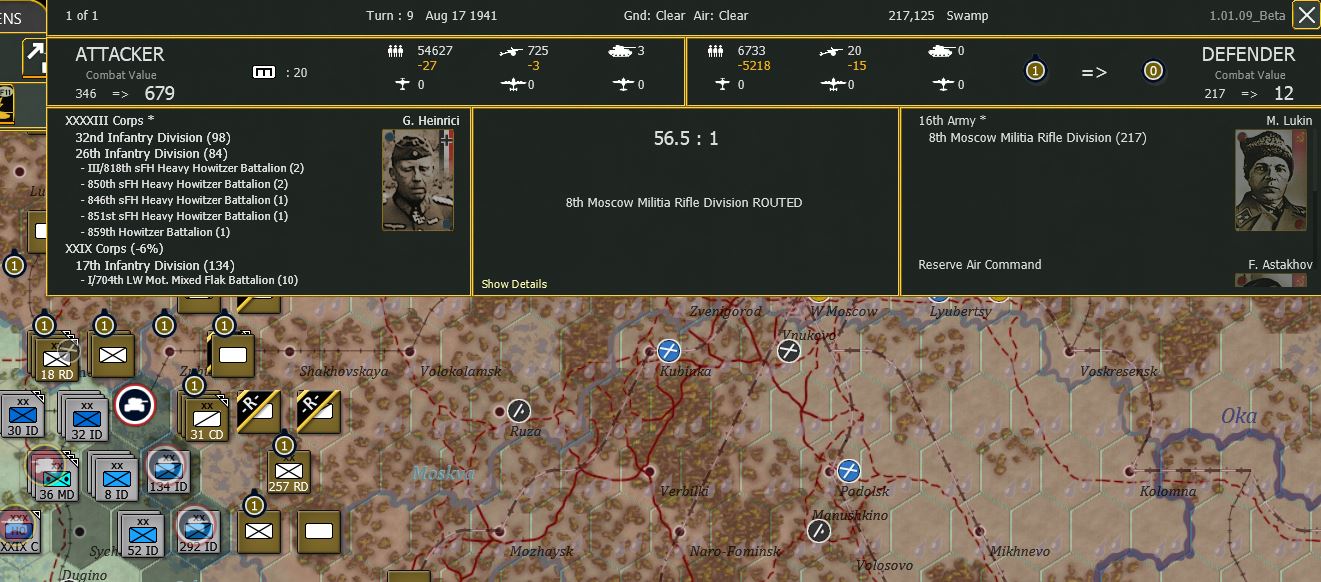Open M. Lukin's commander portrait

click(x=1270, y=180)
